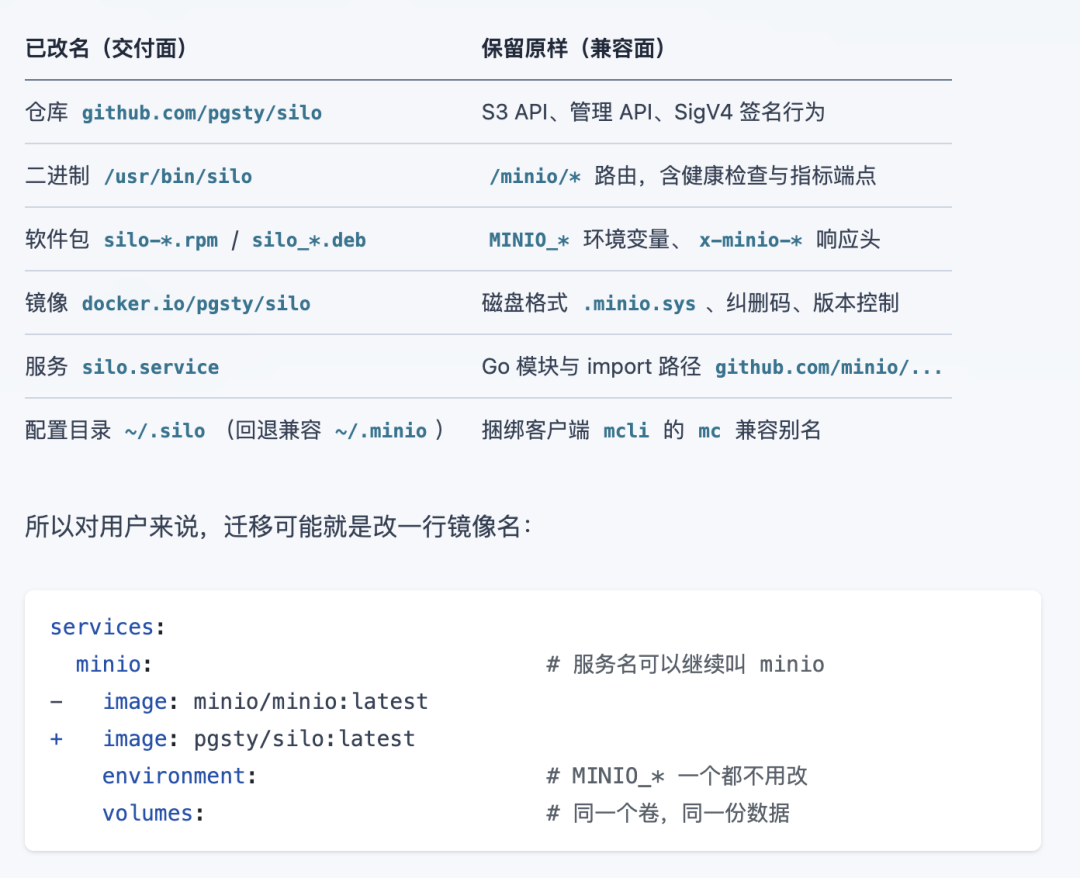Select the package name "silo-*.rpm"
The image size is (1080, 878).
160,240
